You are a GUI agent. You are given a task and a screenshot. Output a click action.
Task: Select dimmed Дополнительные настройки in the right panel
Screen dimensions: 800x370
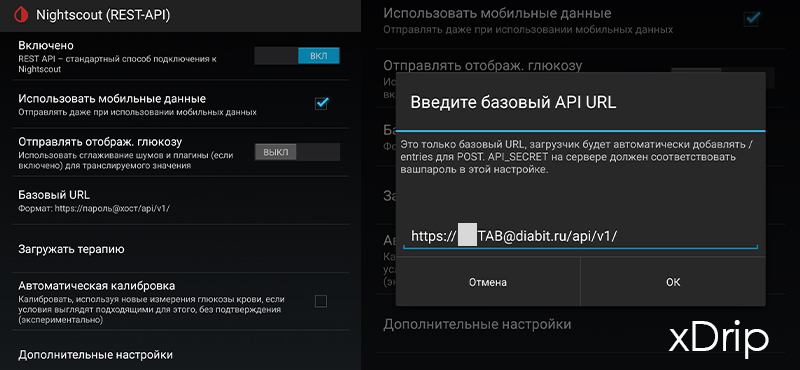(x=477, y=324)
